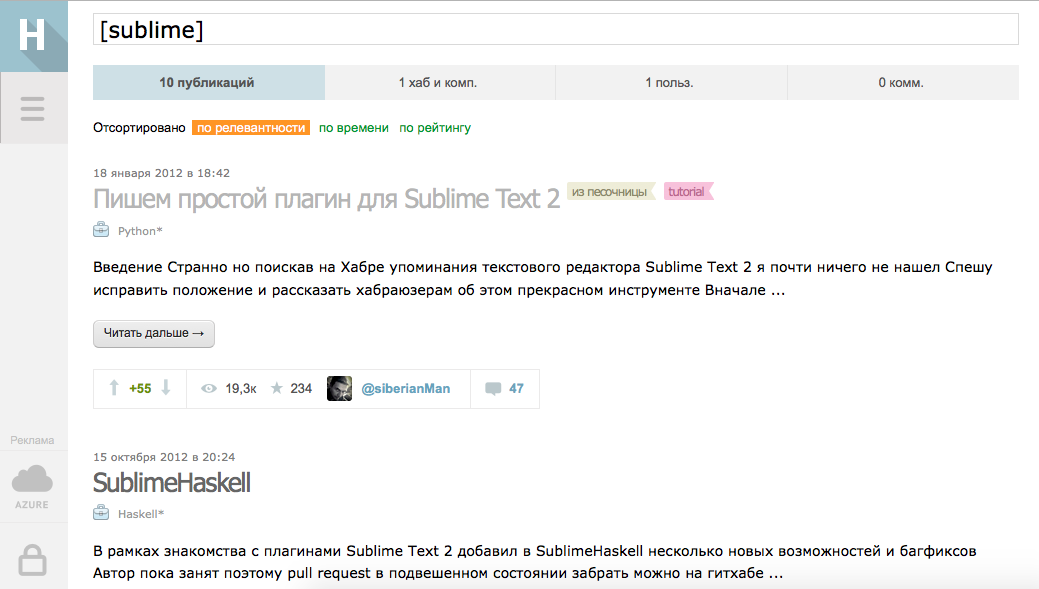Open siberianMan's avatar image
This screenshot has height=589, width=1039.
click(x=339, y=388)
